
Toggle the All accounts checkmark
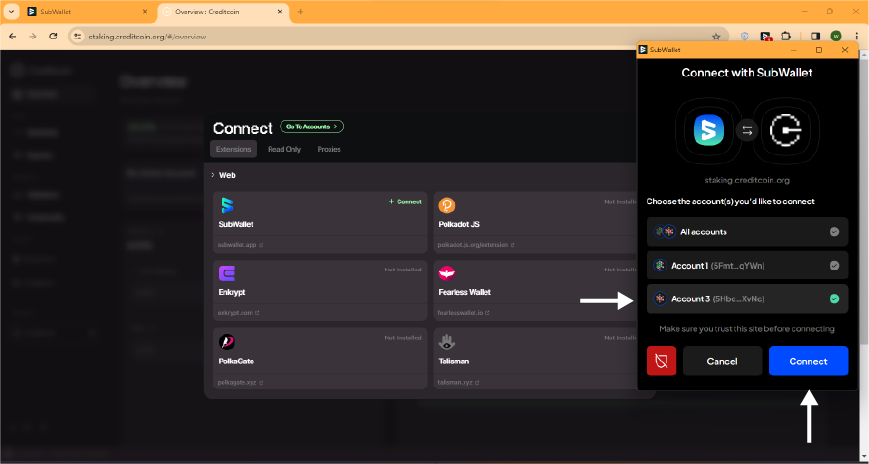(x=834, y=232)
